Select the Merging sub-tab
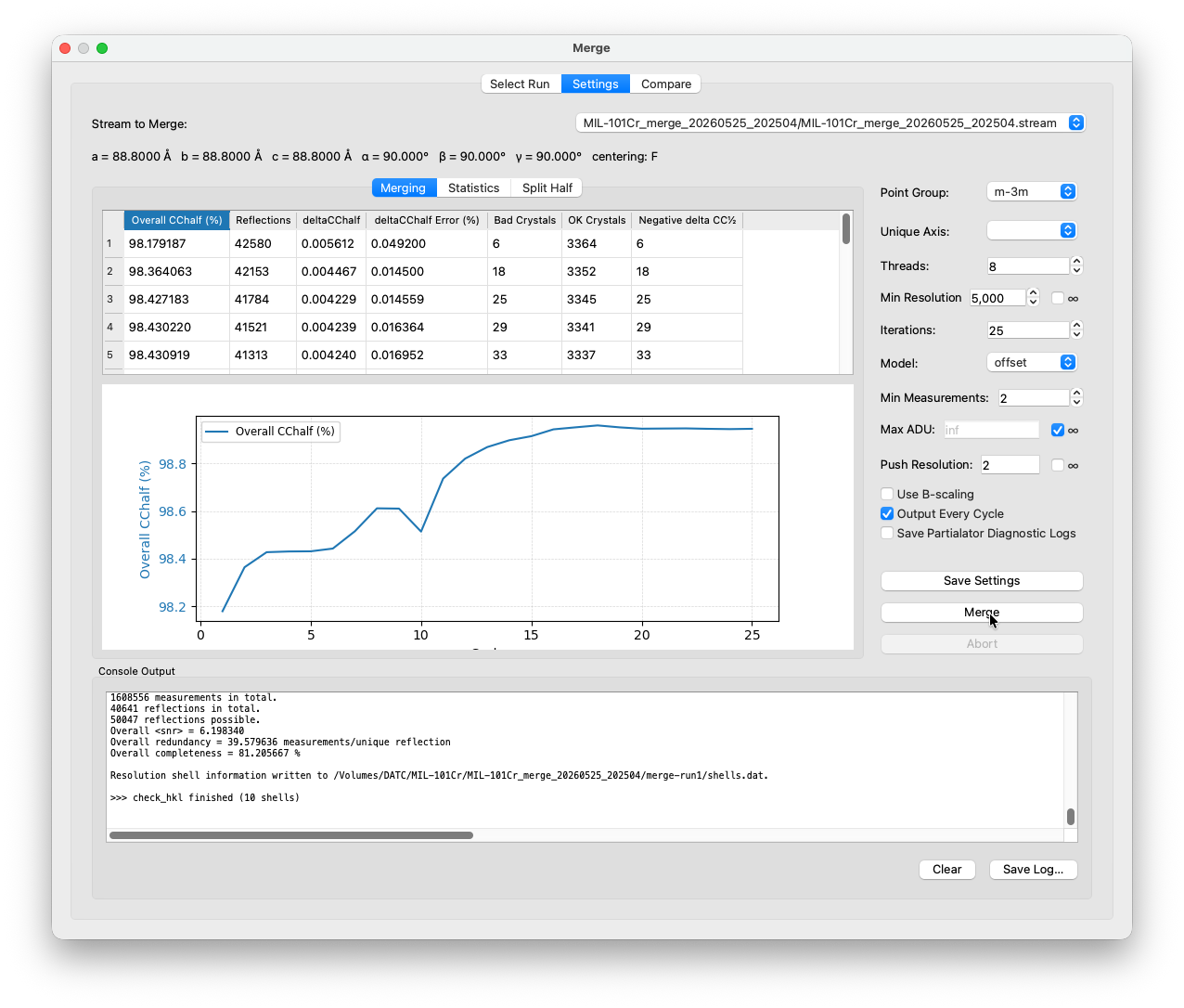The image size is (1184, 1008). pyautogui.click(x=403, y=187)
